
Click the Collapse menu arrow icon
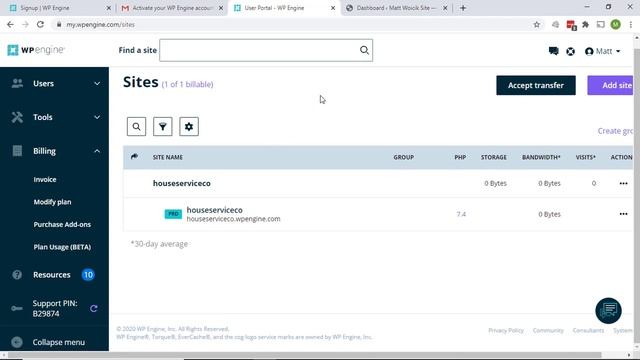(x=17, y=342)
